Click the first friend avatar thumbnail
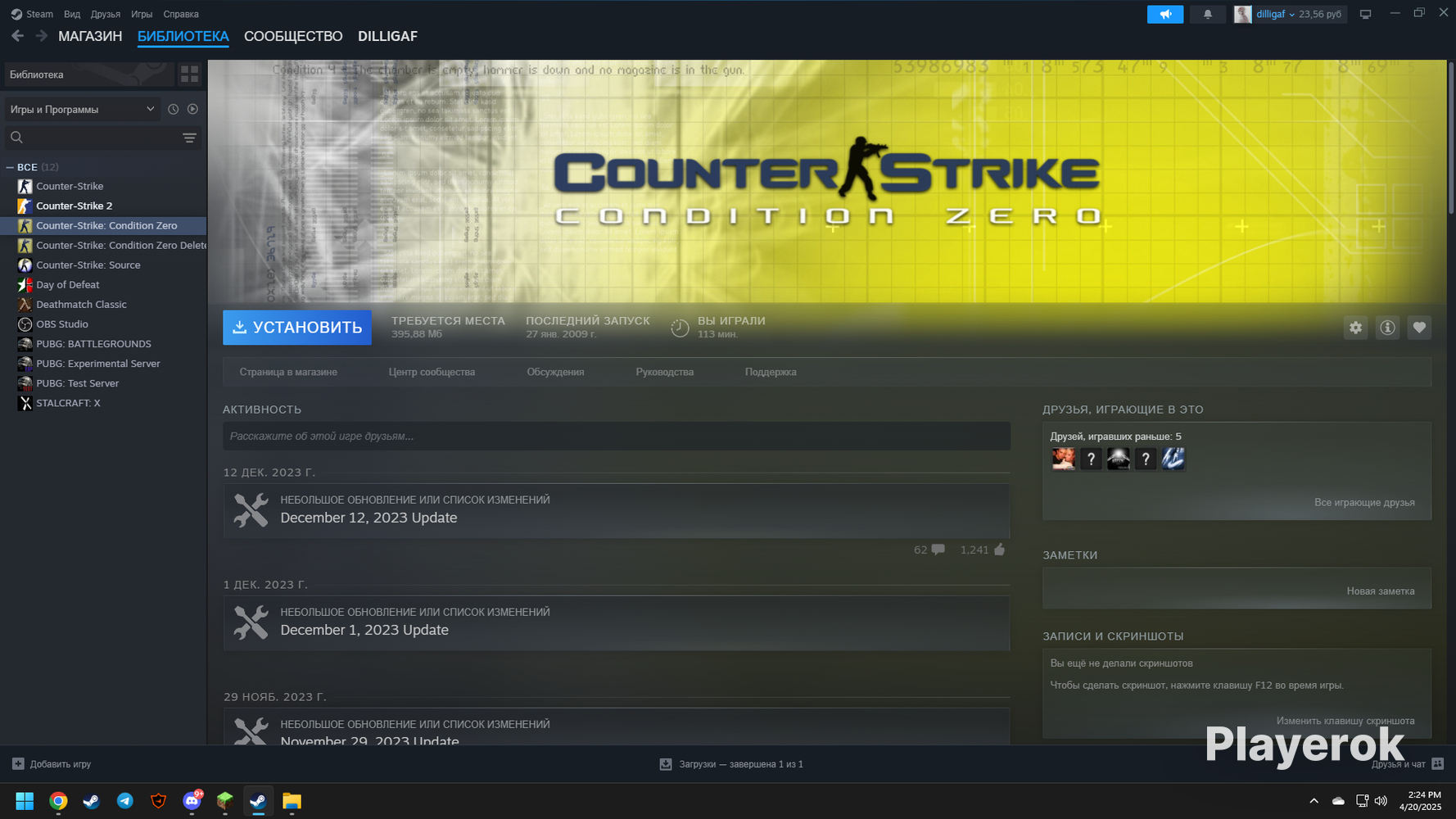This screenshot has height=819, width=1456. pyautogui.click(x=1063, y=459)
